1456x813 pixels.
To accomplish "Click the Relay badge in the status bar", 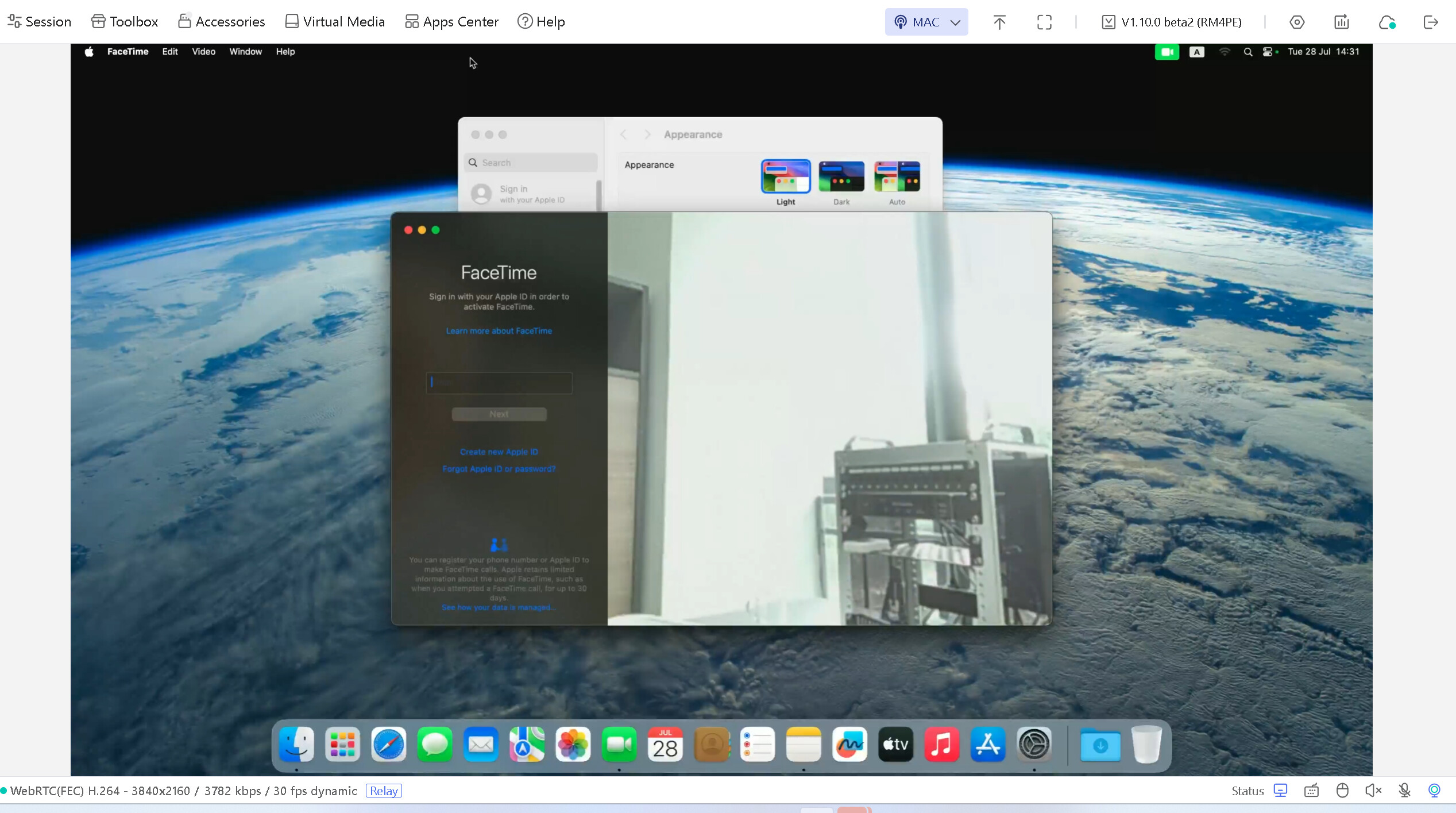I will pyautogui.click(x=384, y=791).
